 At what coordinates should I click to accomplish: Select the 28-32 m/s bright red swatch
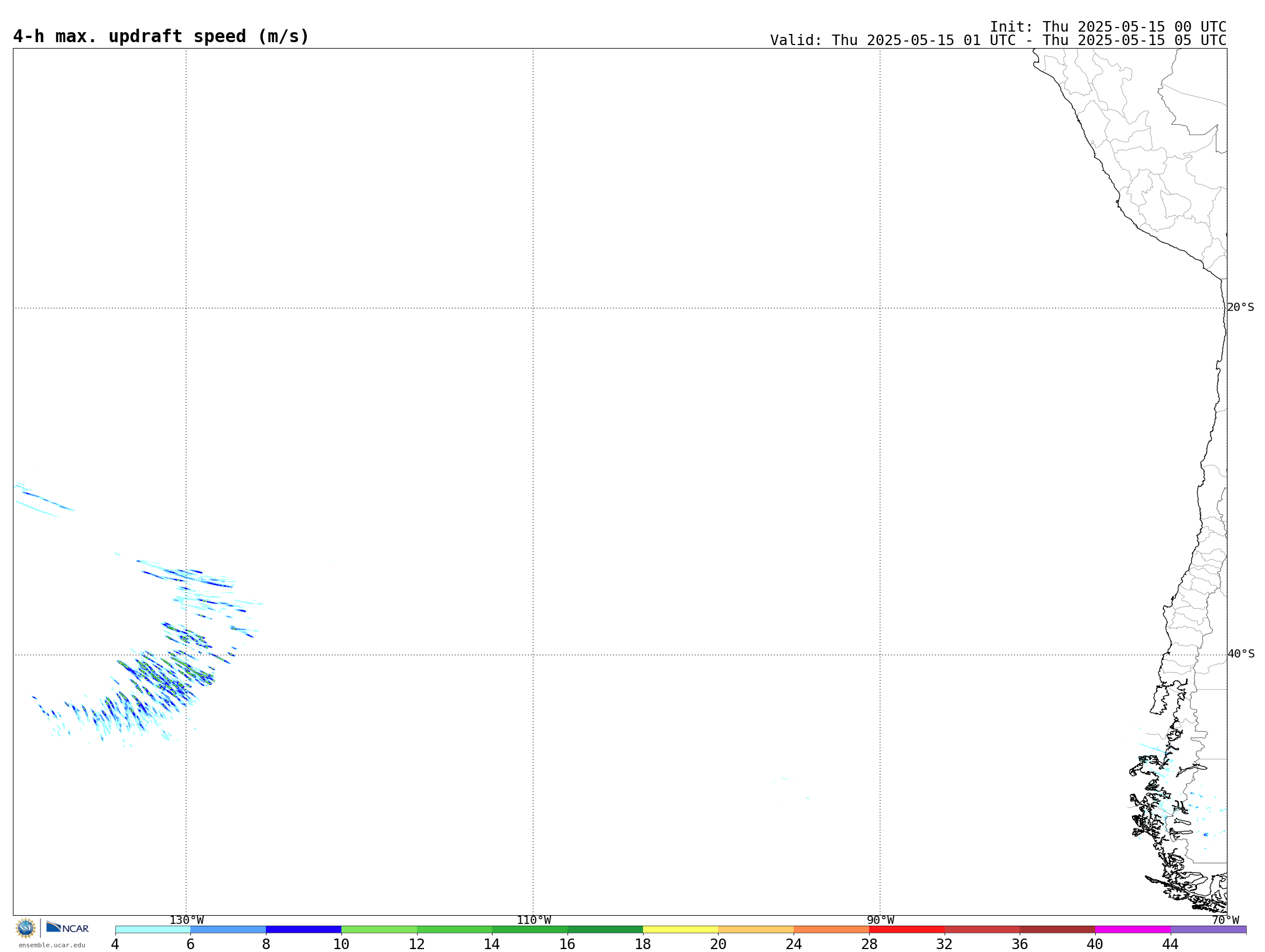pyautogui.click(x=907, y=930)
